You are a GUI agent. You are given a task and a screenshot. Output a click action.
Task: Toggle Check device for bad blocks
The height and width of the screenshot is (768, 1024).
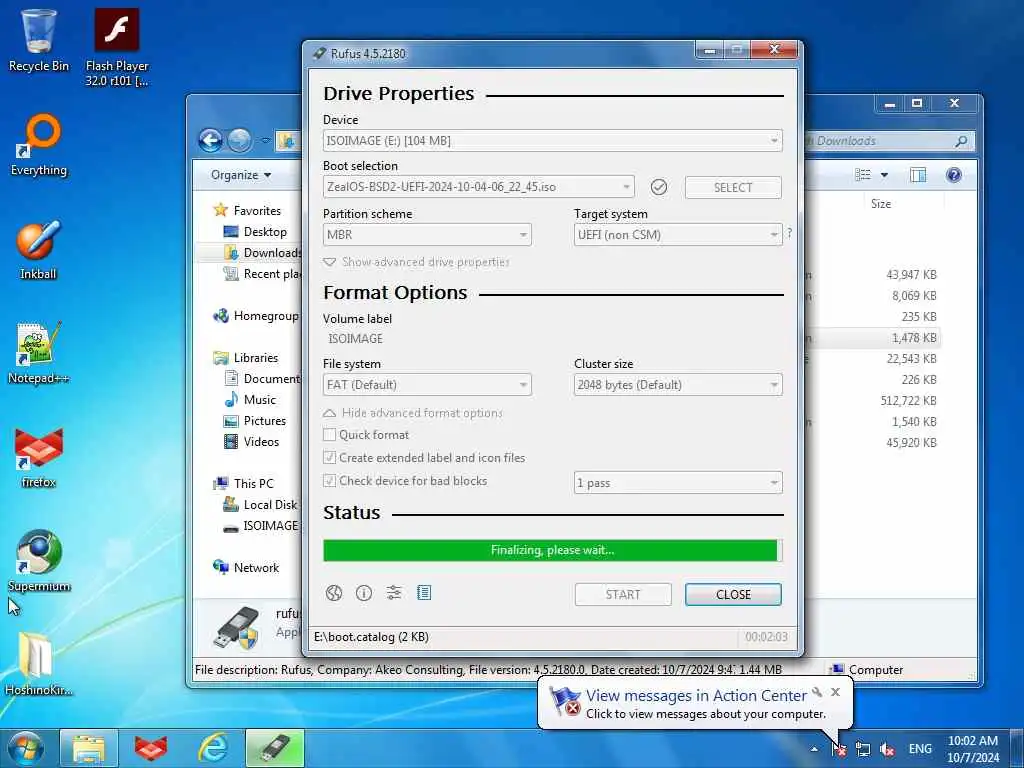(330, 481)
